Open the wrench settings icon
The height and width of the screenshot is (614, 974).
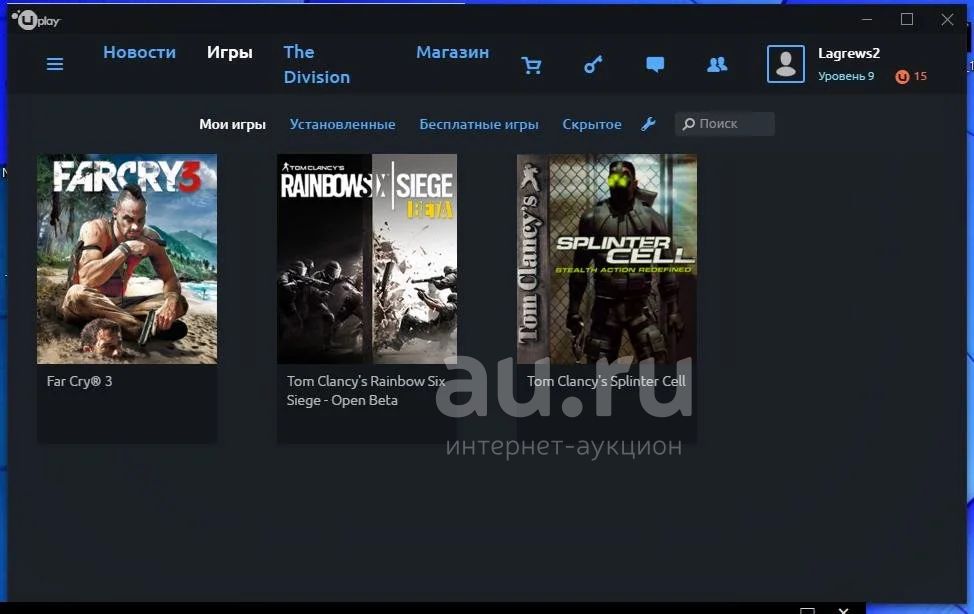[648, 124]
